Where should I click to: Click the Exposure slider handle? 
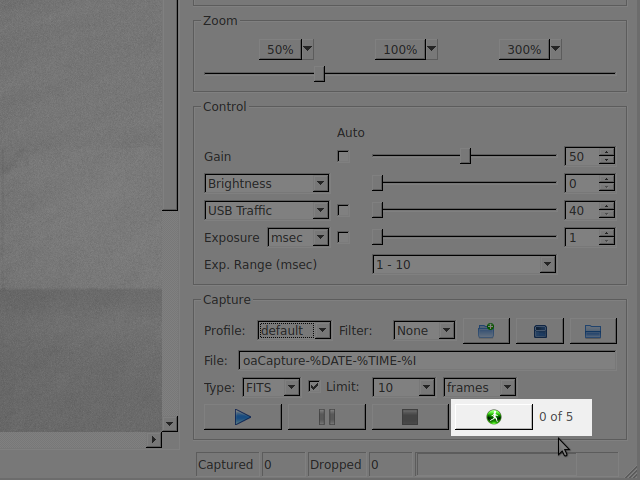click(x=378, y=237)
